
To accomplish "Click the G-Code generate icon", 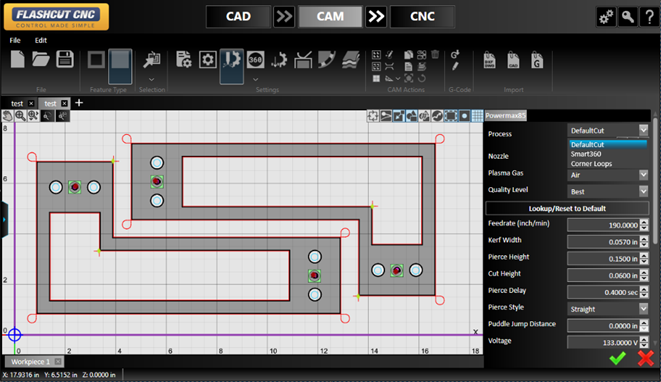I will (455, 54).
